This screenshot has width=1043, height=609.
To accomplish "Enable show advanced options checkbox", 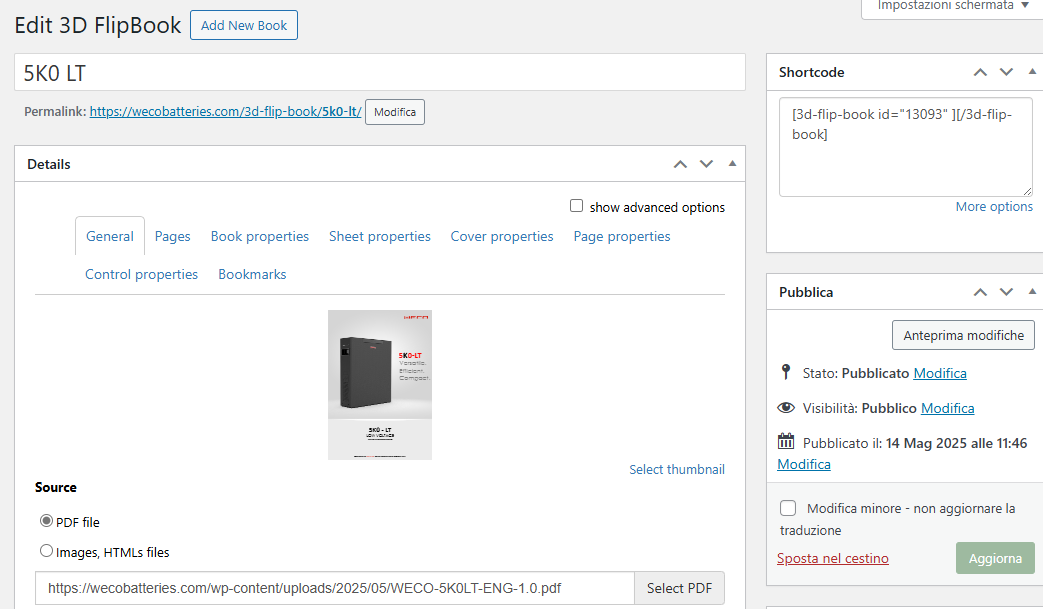I will click(x=577, y=206).
